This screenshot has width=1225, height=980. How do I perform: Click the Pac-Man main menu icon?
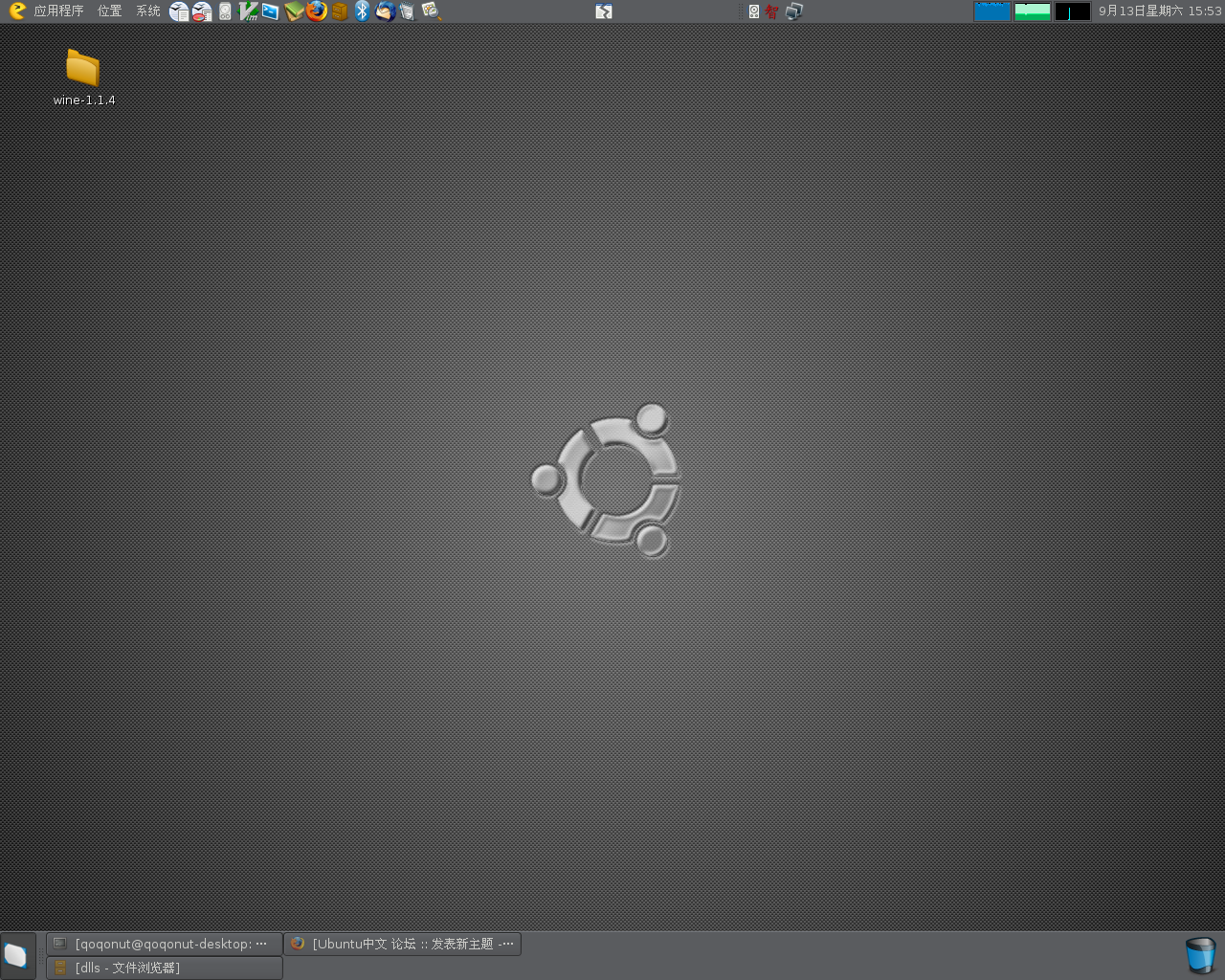(16, 11)
